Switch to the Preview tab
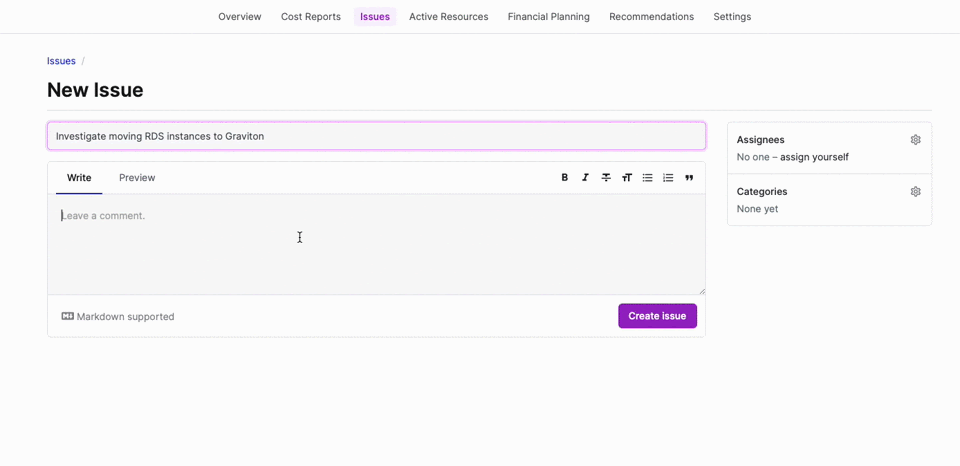 coord(137,178)
